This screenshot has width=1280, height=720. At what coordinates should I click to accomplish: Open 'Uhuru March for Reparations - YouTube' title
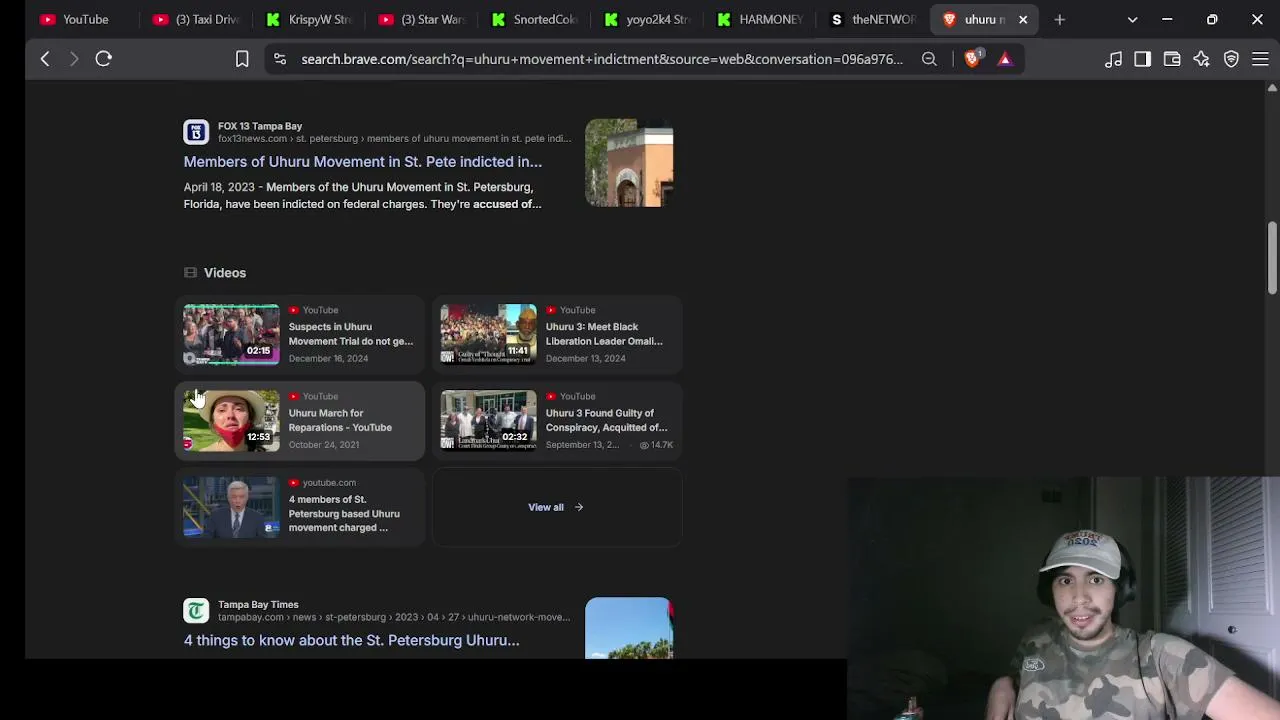point(340,420)
